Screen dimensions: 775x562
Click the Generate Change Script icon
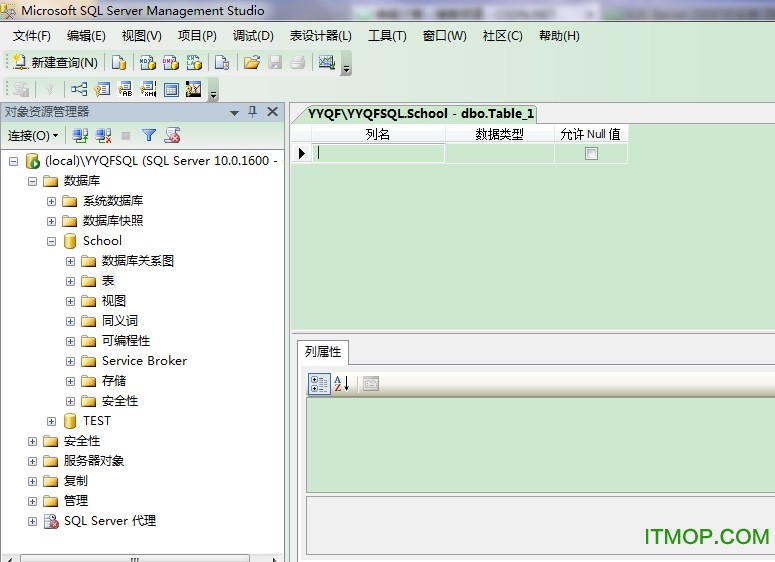pyautogui.click(x=21, y=89)
